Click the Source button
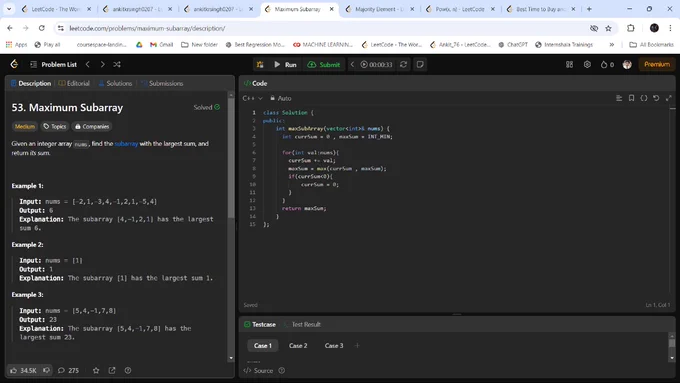The height and width of the screenshot is (383, 680). click(x=258, y=370)
